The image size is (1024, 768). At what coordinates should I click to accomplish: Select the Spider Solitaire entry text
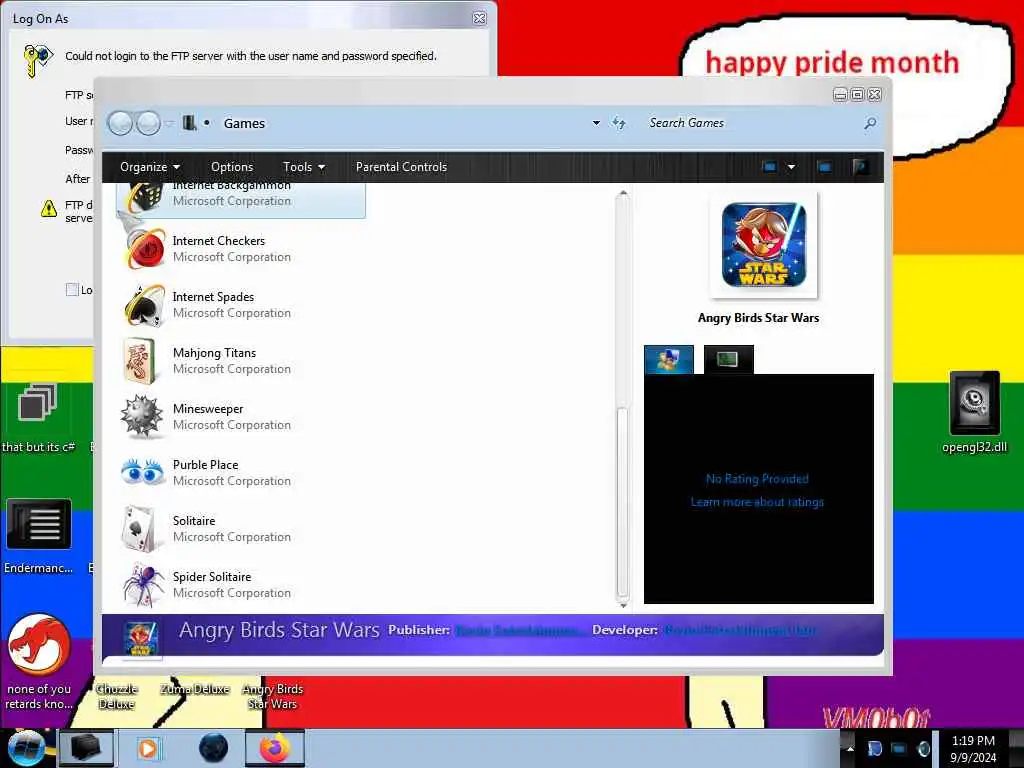pyautogui.click(x=212, y=577)
